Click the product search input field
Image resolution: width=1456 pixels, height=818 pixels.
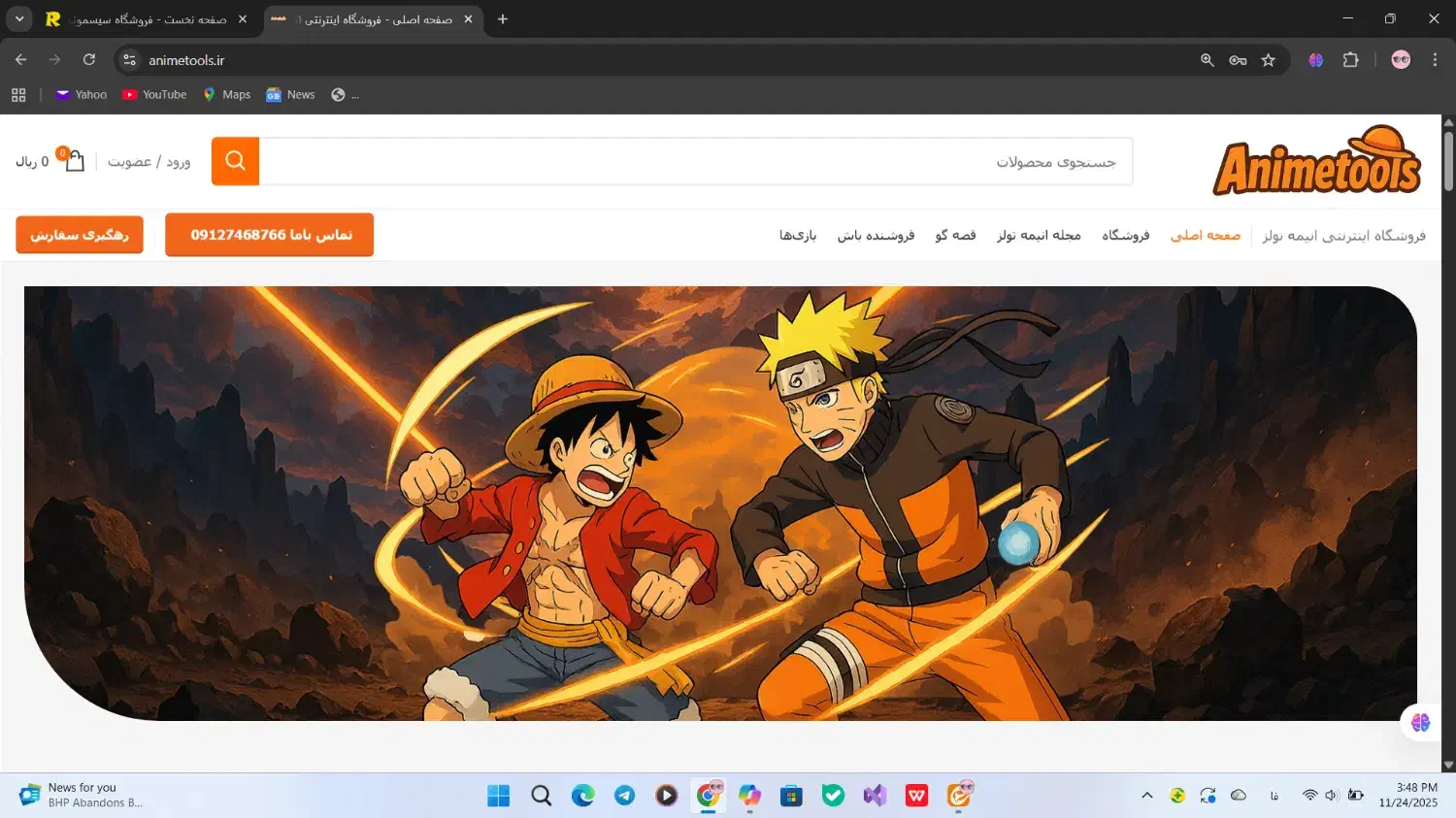695,161
